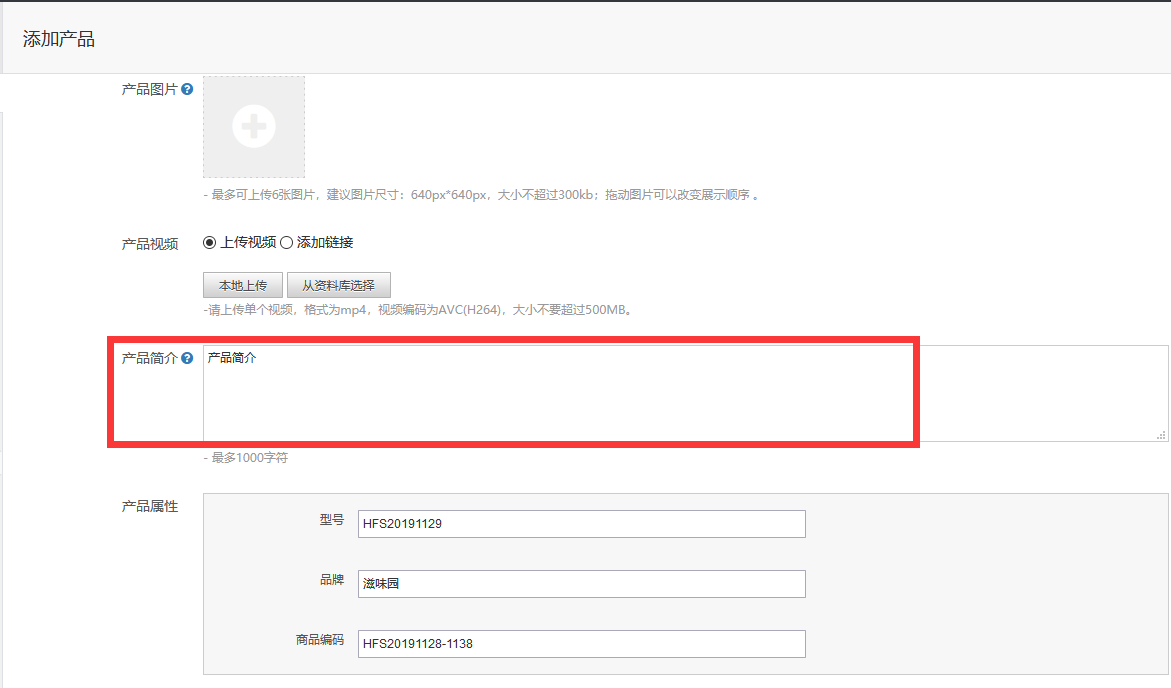
Task: Click the 产品简介 field label
Action: [x=149, y=358]
